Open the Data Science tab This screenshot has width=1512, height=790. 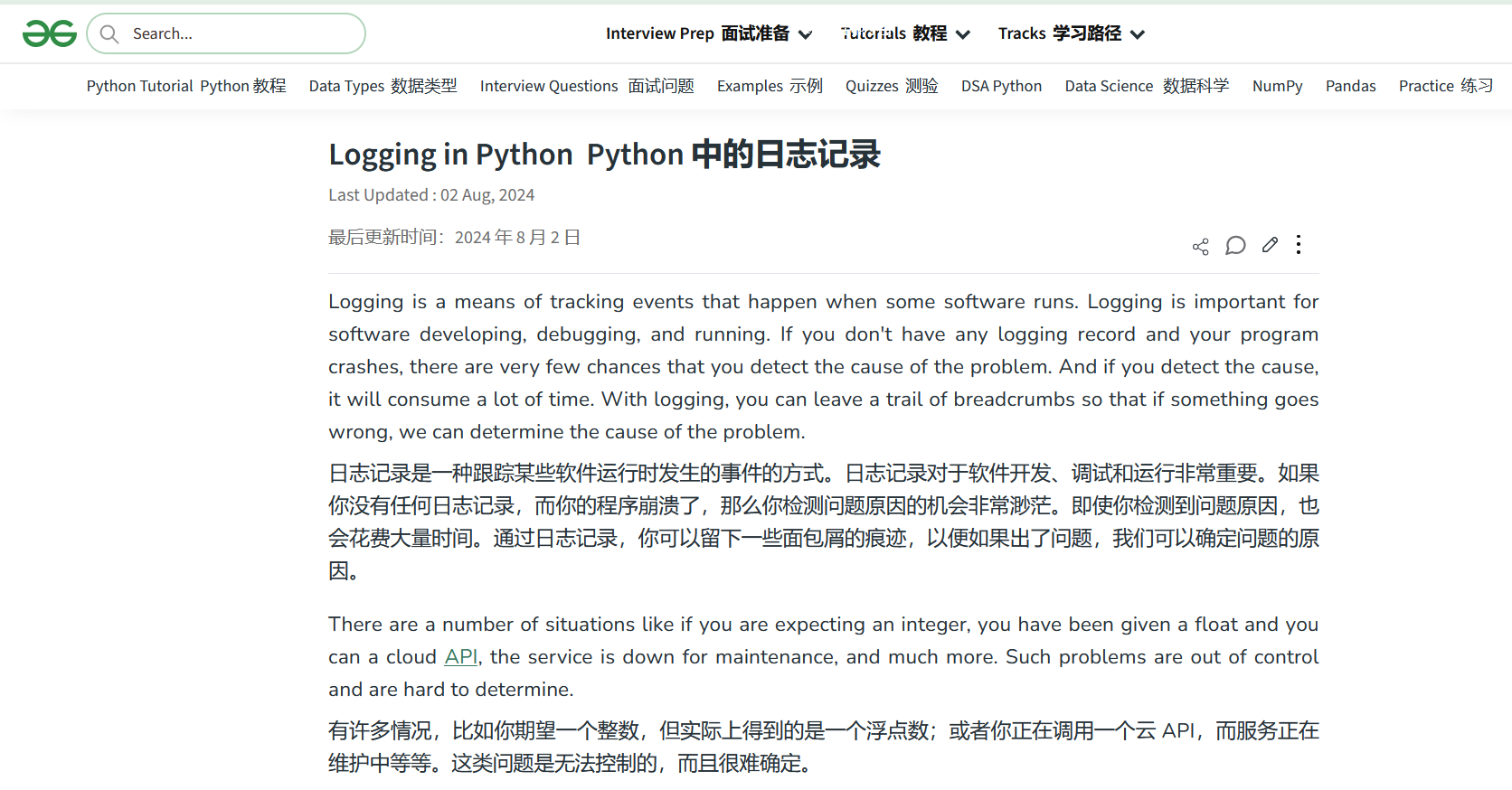coord(1147,86)
